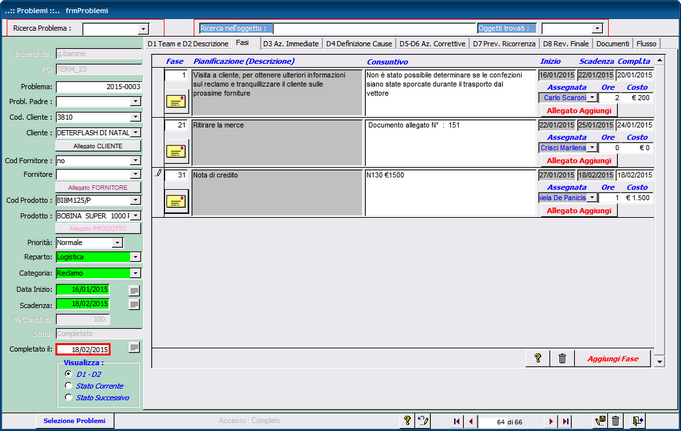Click the trash icon beside Aggiungi Fase

point(562,358)
